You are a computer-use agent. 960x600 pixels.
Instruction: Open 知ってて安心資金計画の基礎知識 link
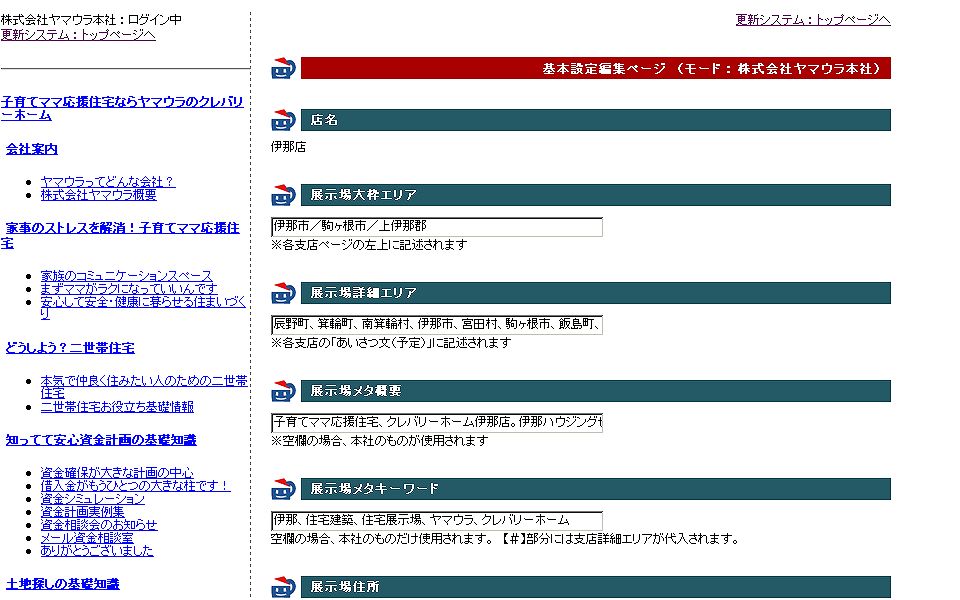point(101,440)
